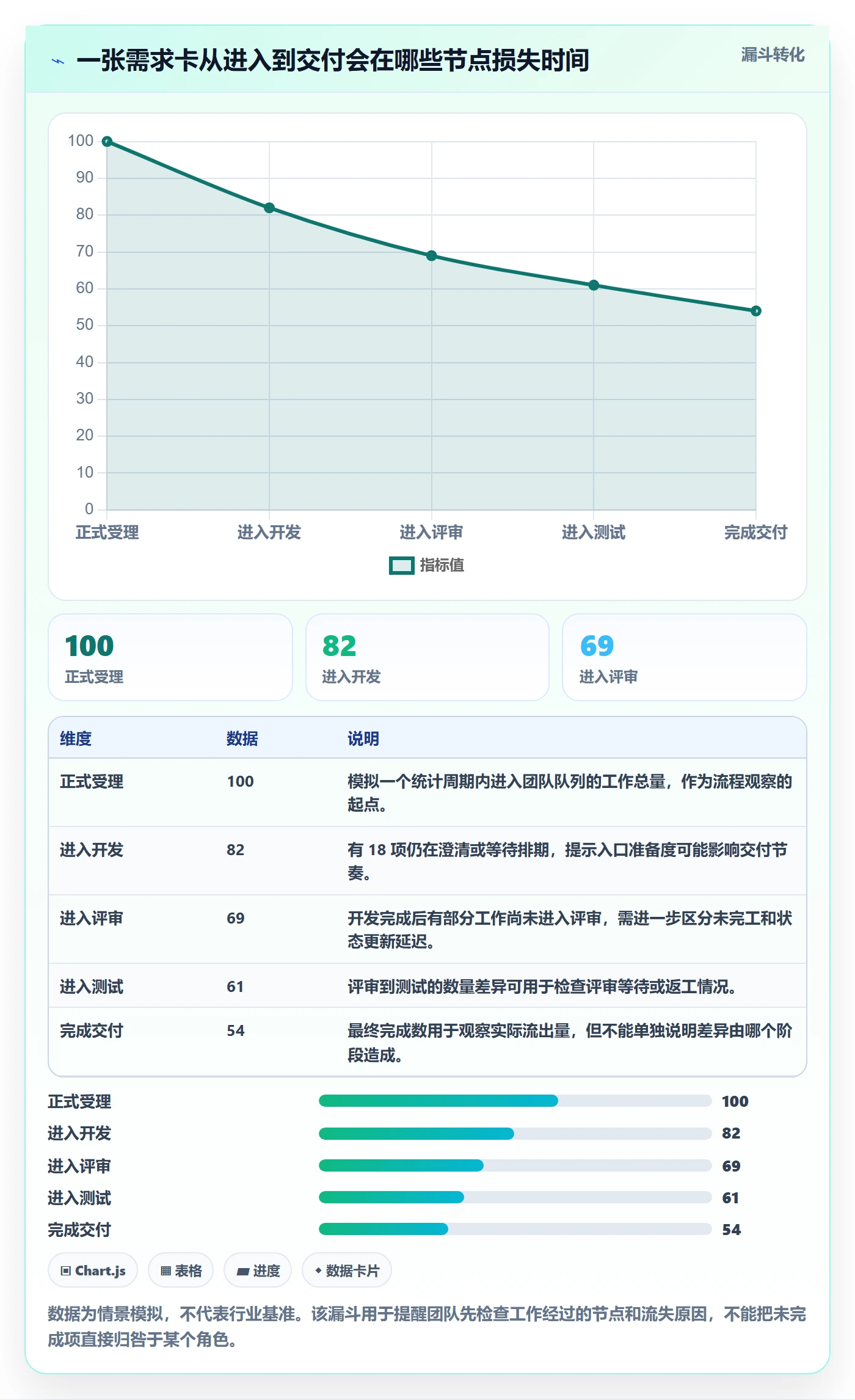Viewport: 855px width, 1400px height.
Task: Click the 表格 tag chip
Action: coord(181,1271)
